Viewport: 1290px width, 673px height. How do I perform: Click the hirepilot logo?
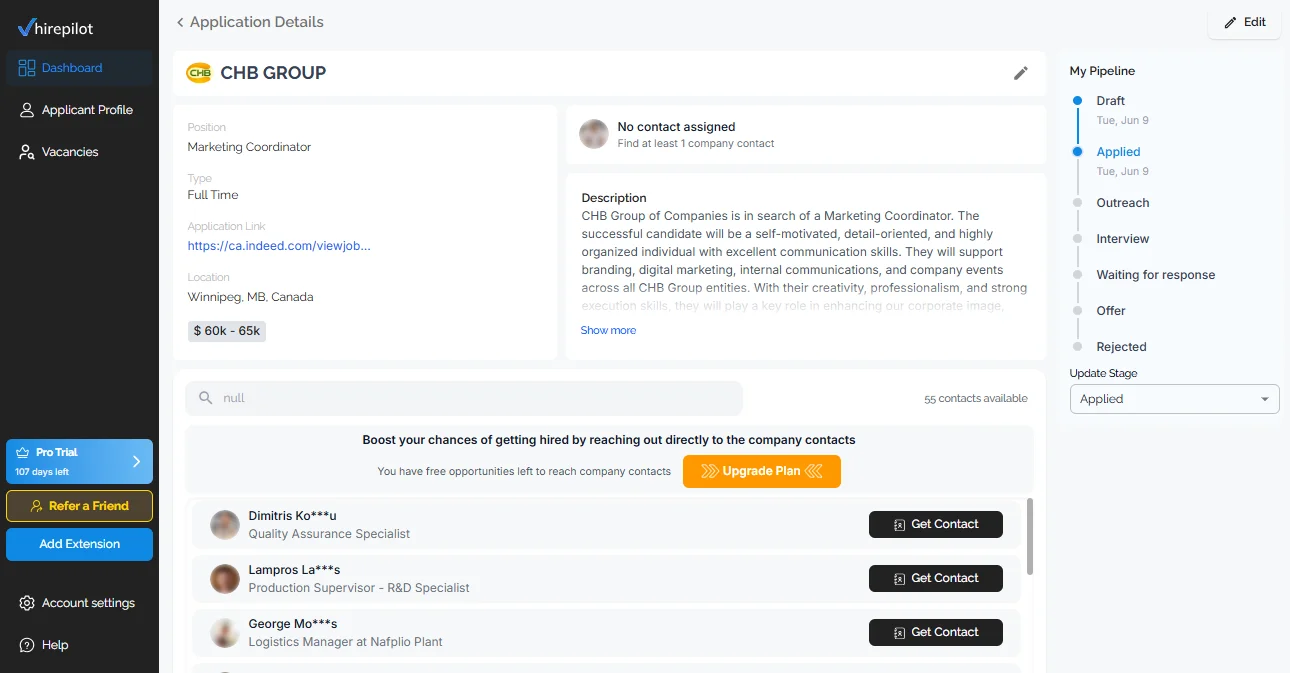click(x=55, y=28)
